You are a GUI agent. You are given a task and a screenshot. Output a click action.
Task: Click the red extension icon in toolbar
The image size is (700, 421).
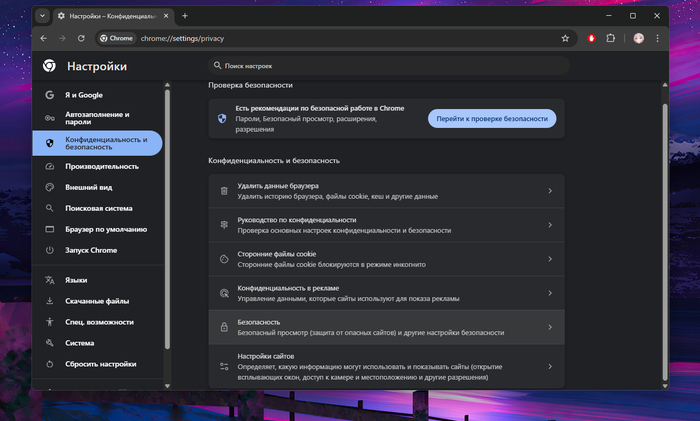click(592, 38)
